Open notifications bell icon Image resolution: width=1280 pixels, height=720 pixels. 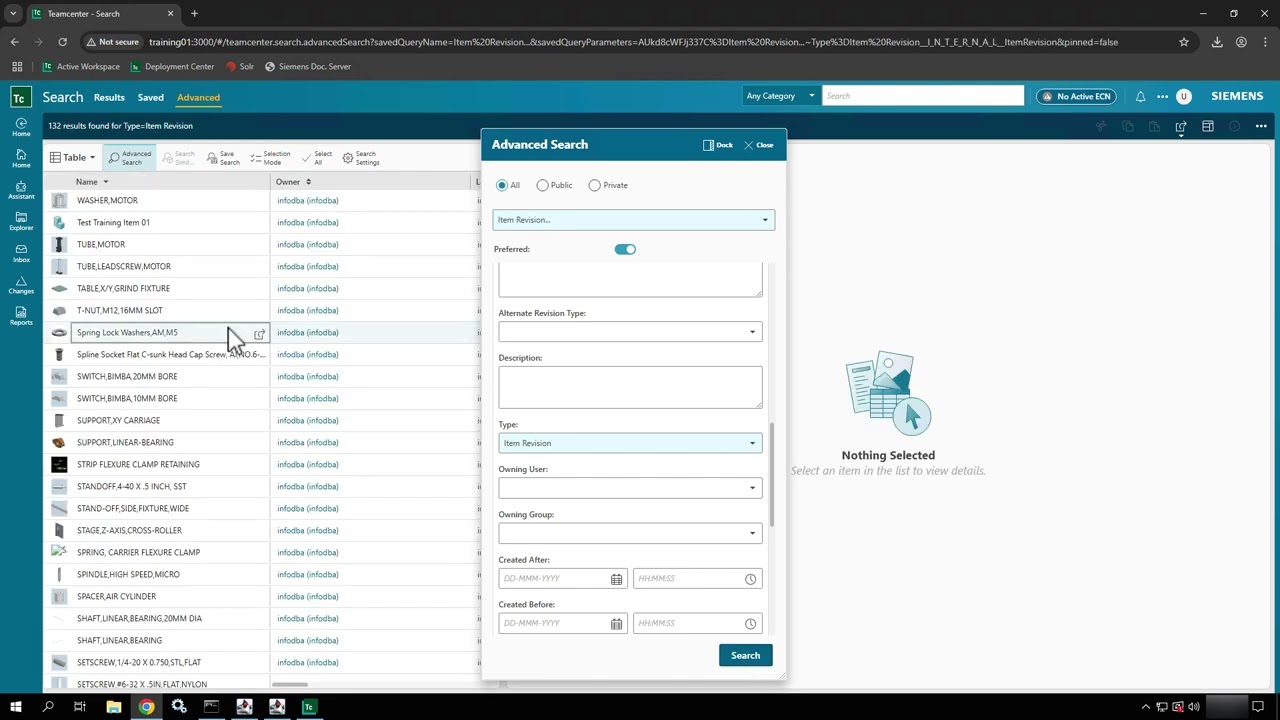pyautogui.click(x=1140, y=96)
